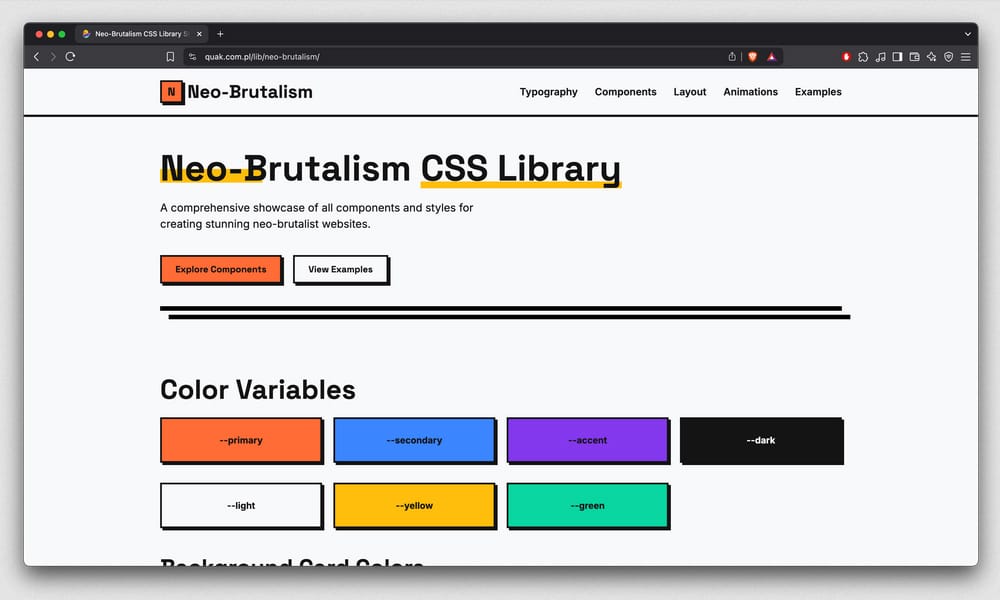Click the Neo-Brutalism site title link

(250, 92)
